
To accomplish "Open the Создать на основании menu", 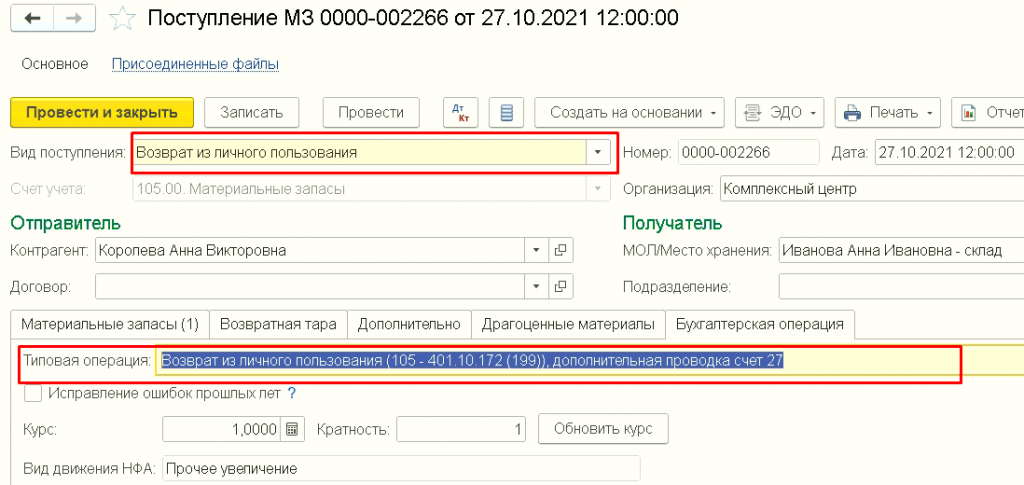I will [x=630, y=113].
